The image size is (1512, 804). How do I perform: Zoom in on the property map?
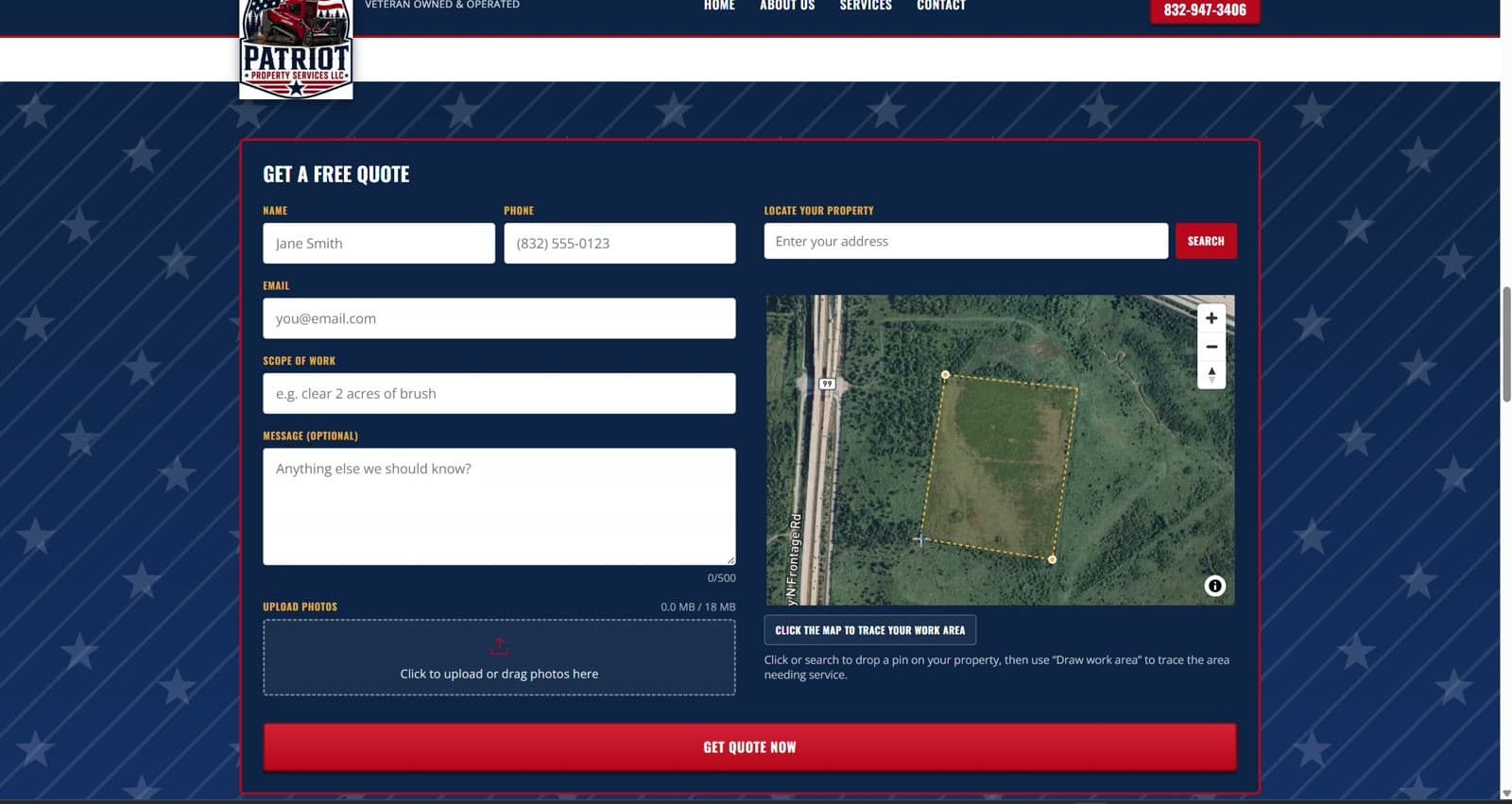click(1211, 318)
